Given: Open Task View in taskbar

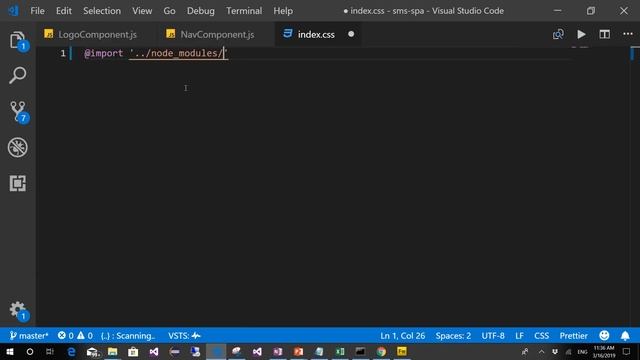Looking at the screenshot, I should [50, 351].
